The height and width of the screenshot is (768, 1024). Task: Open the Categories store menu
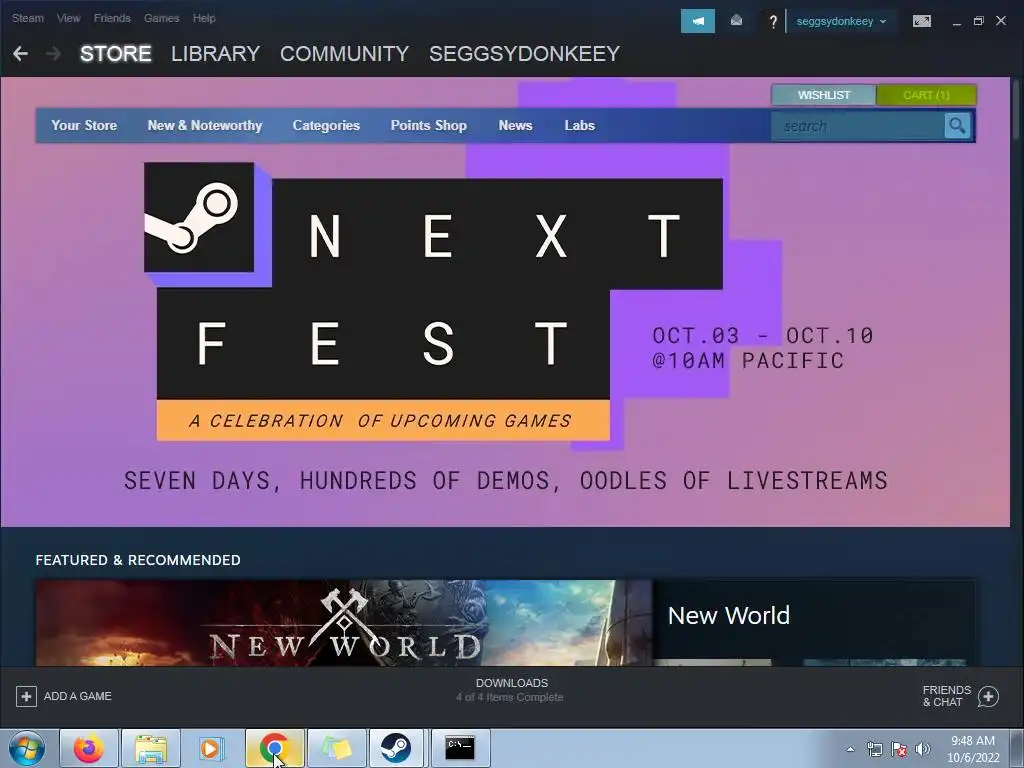pos(326,125)
